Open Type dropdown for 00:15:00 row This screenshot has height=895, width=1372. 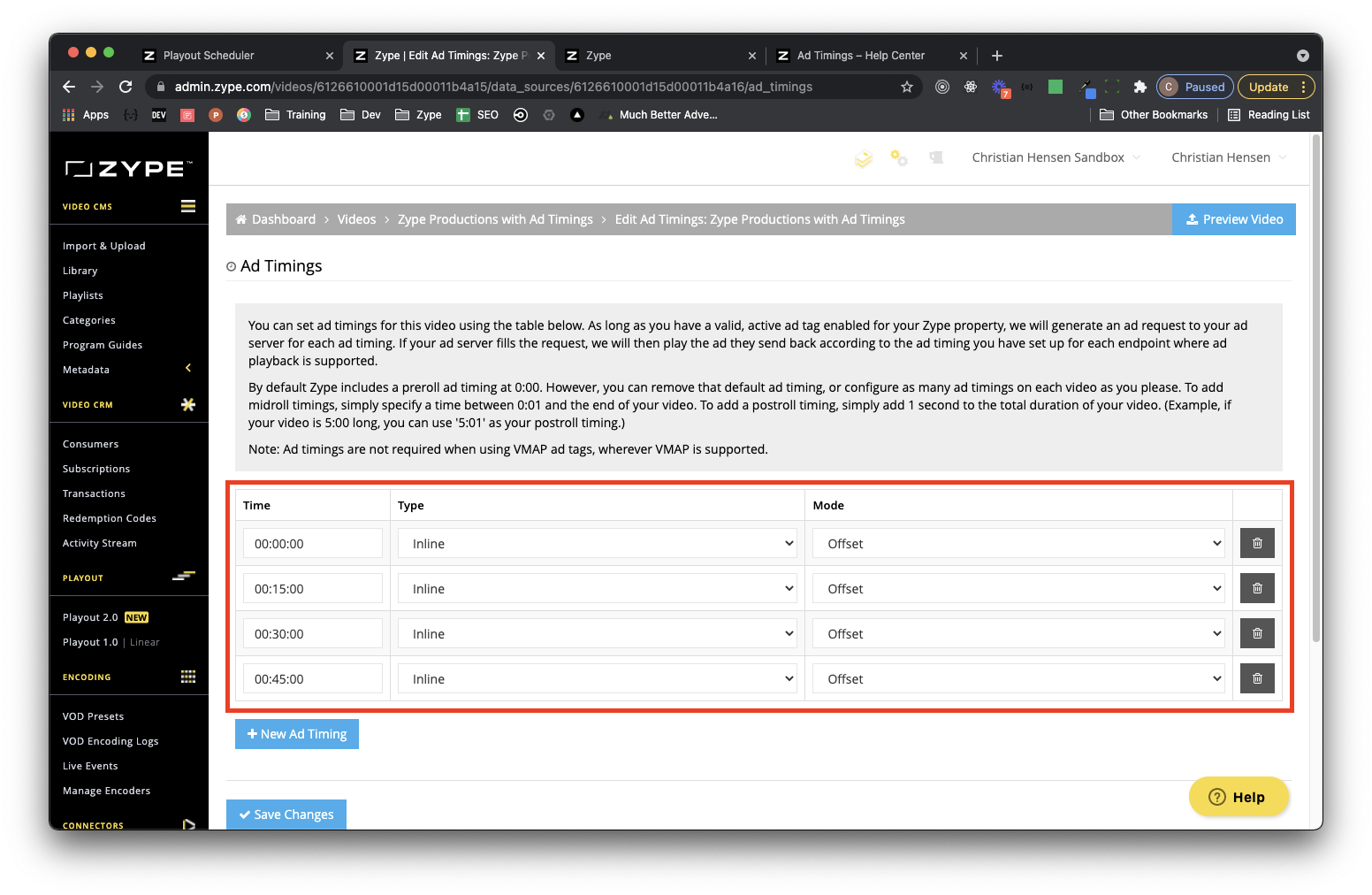point(598,588)
